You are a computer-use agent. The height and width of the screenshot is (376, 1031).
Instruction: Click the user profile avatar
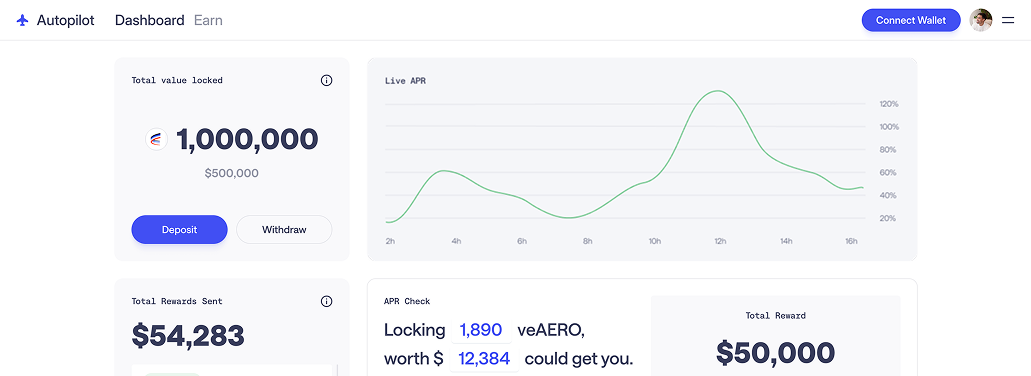[981, 20]
